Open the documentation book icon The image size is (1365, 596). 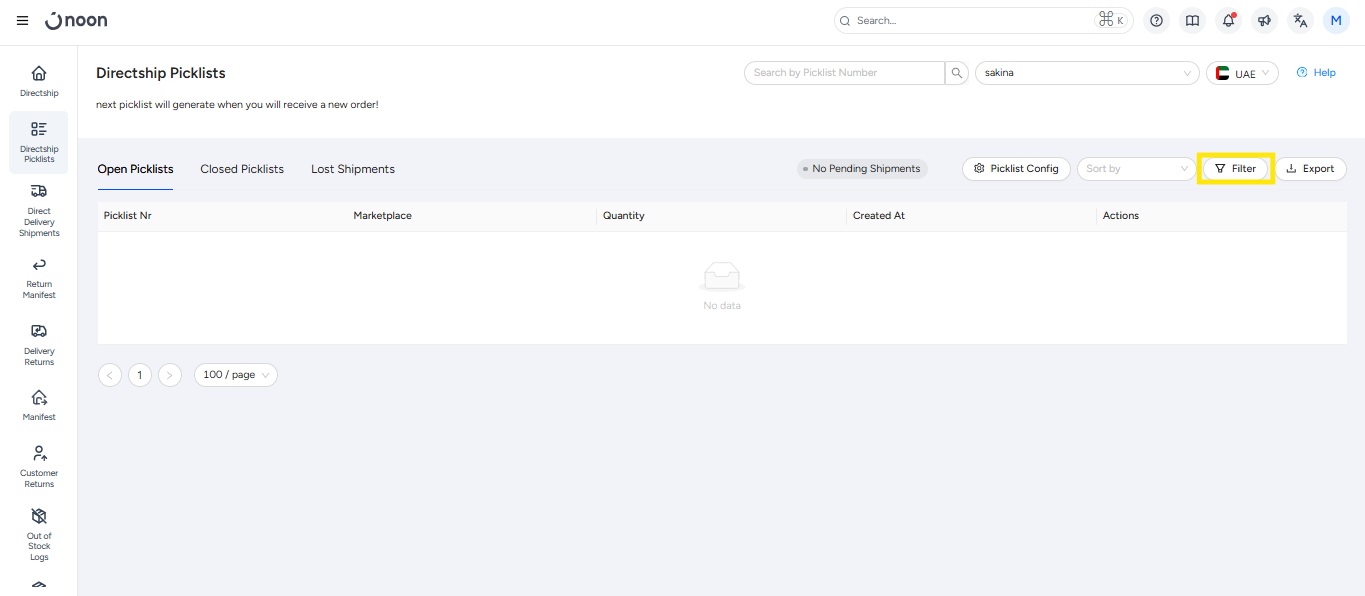(1192, 20)
